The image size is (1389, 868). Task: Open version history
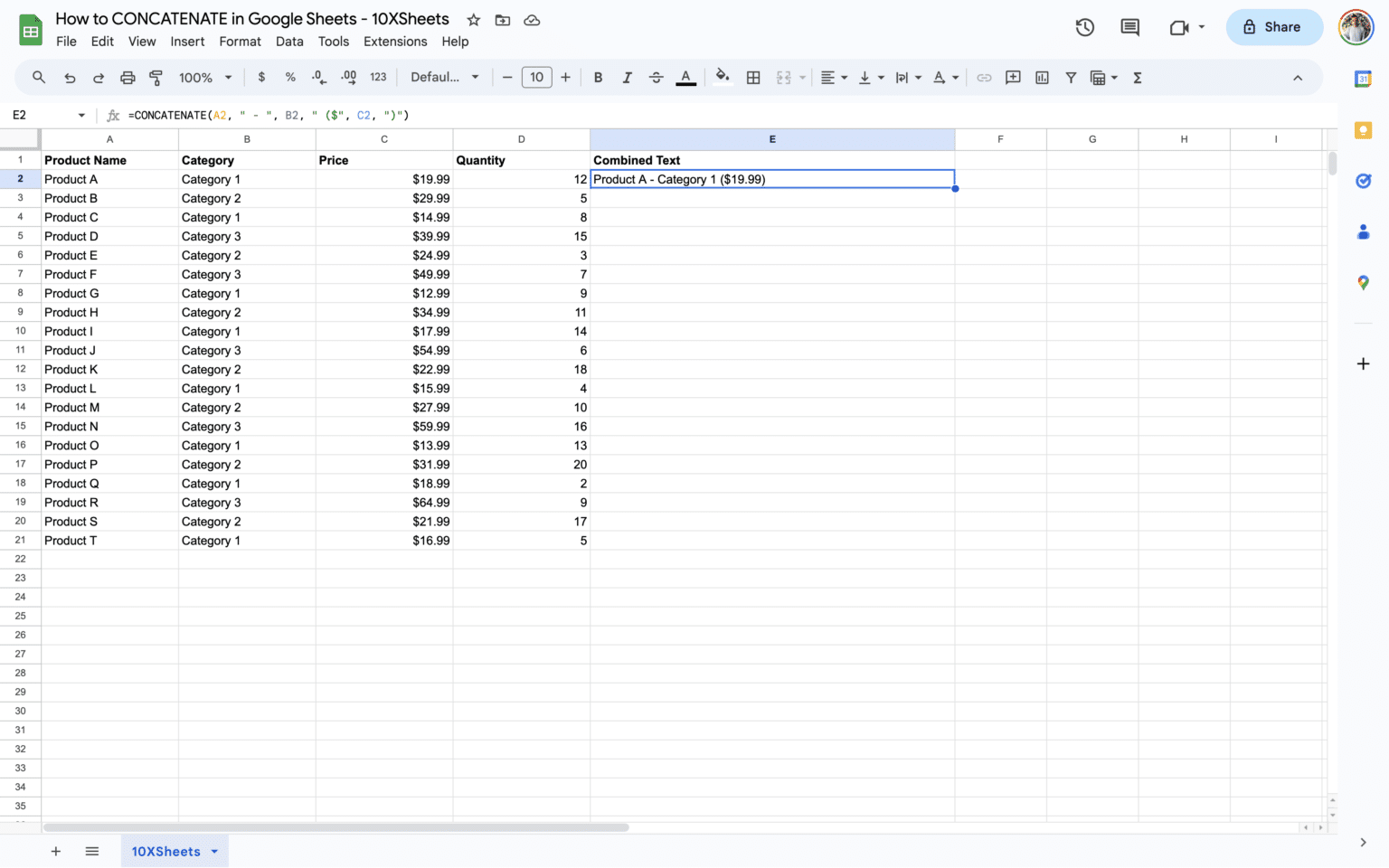(1084, 27)
